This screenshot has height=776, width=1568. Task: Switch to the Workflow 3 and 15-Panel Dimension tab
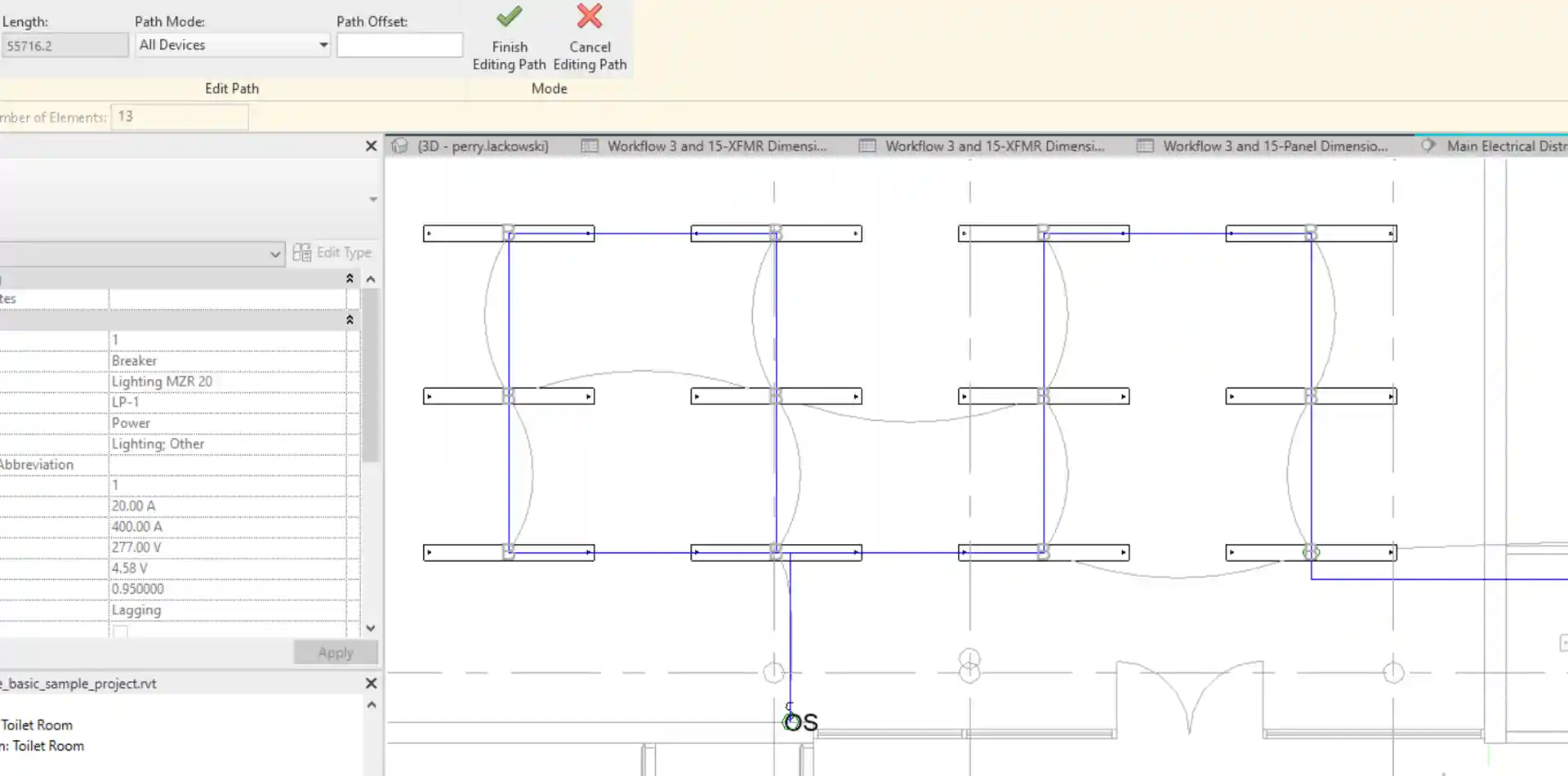(x=1274, y=145)
